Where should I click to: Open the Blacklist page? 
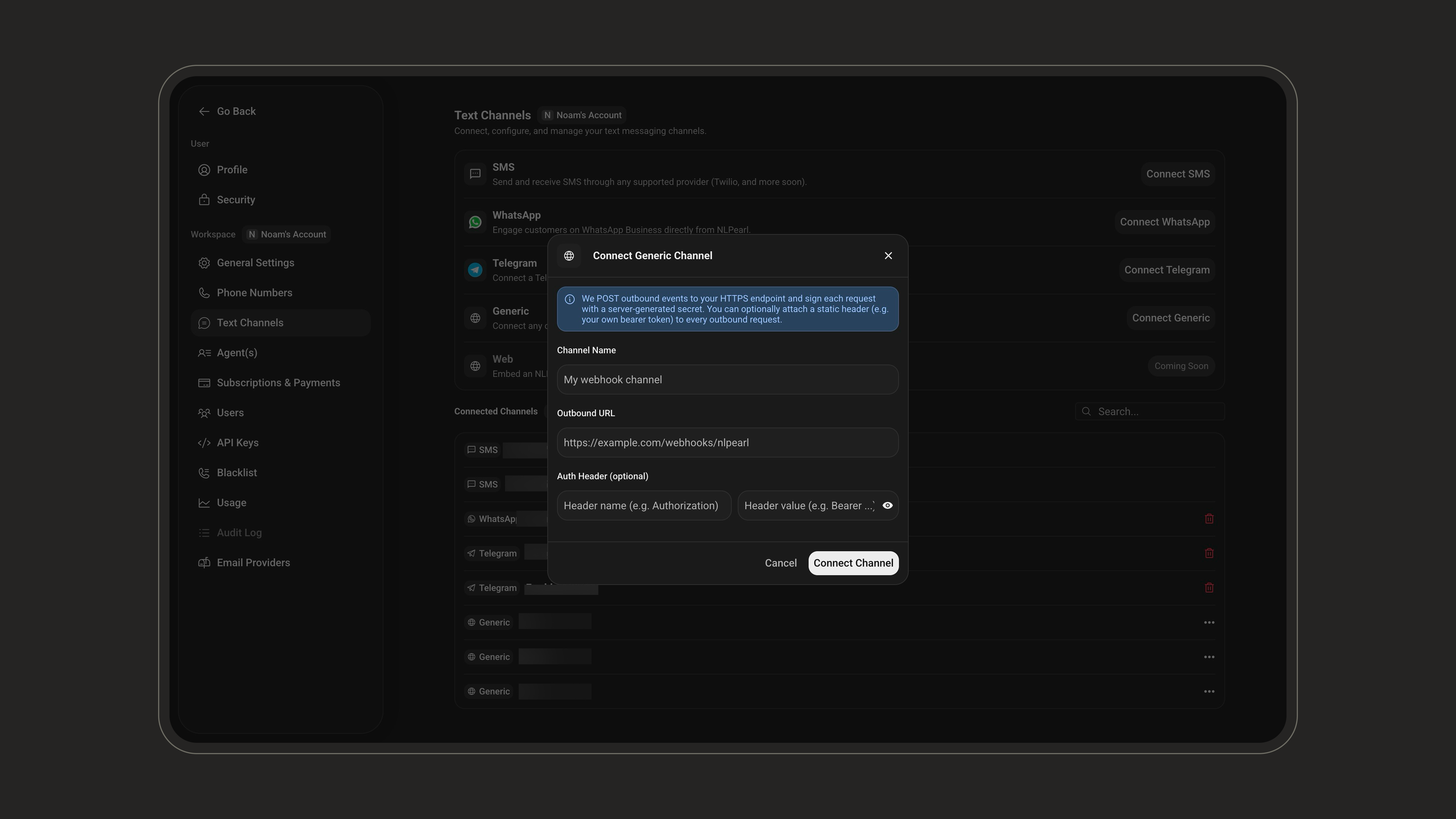(x=280, y=473)
